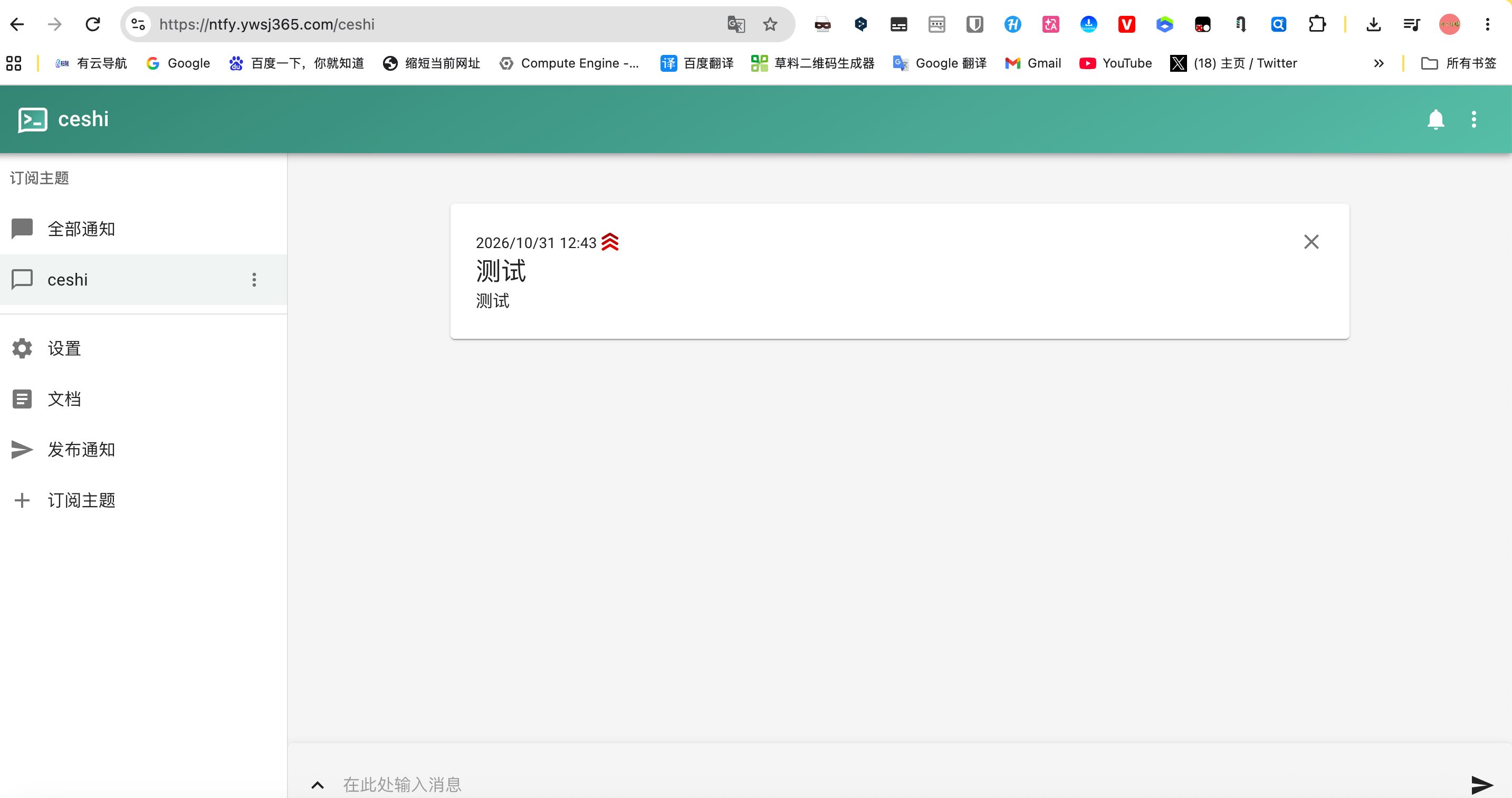Open the YouTube bookmark
Image resolution: width=1512 pixels, height=798 pixels.
(x=1115, y=63)
